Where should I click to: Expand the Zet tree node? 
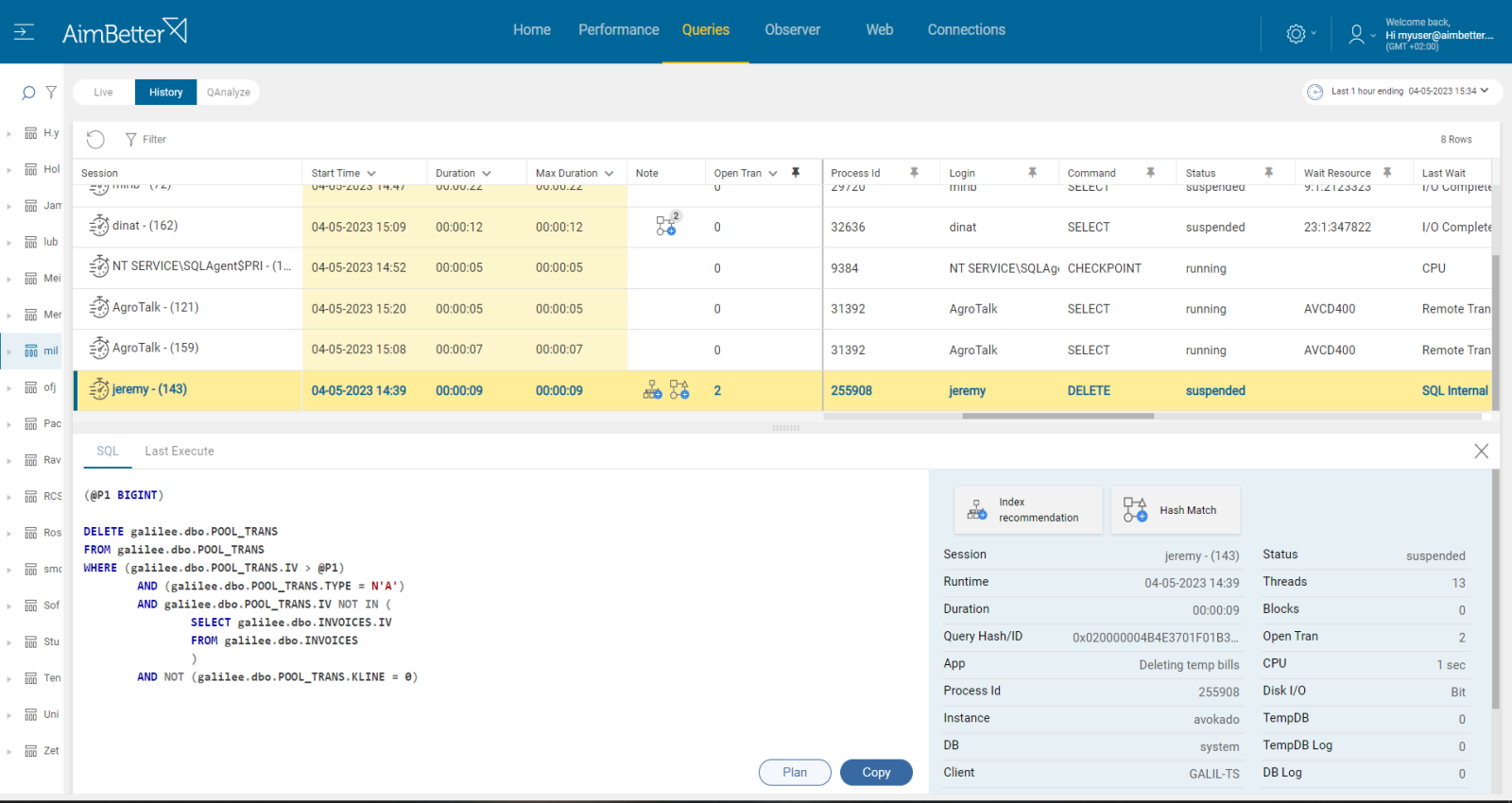[9, 752]
